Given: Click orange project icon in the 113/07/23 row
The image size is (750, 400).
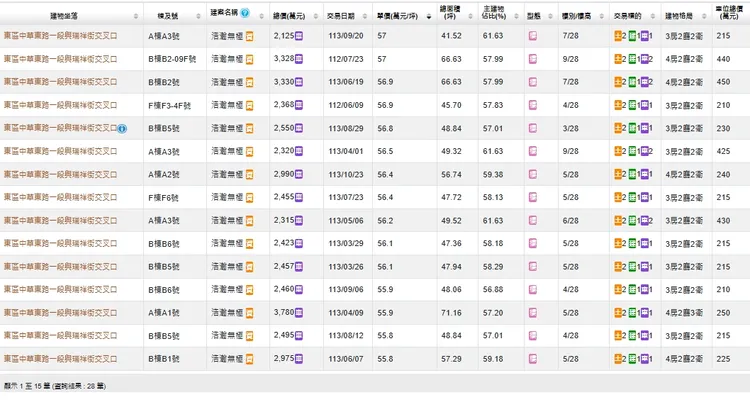Looking at the screenshot, I should pyautogui.click(x=250, y=198).
